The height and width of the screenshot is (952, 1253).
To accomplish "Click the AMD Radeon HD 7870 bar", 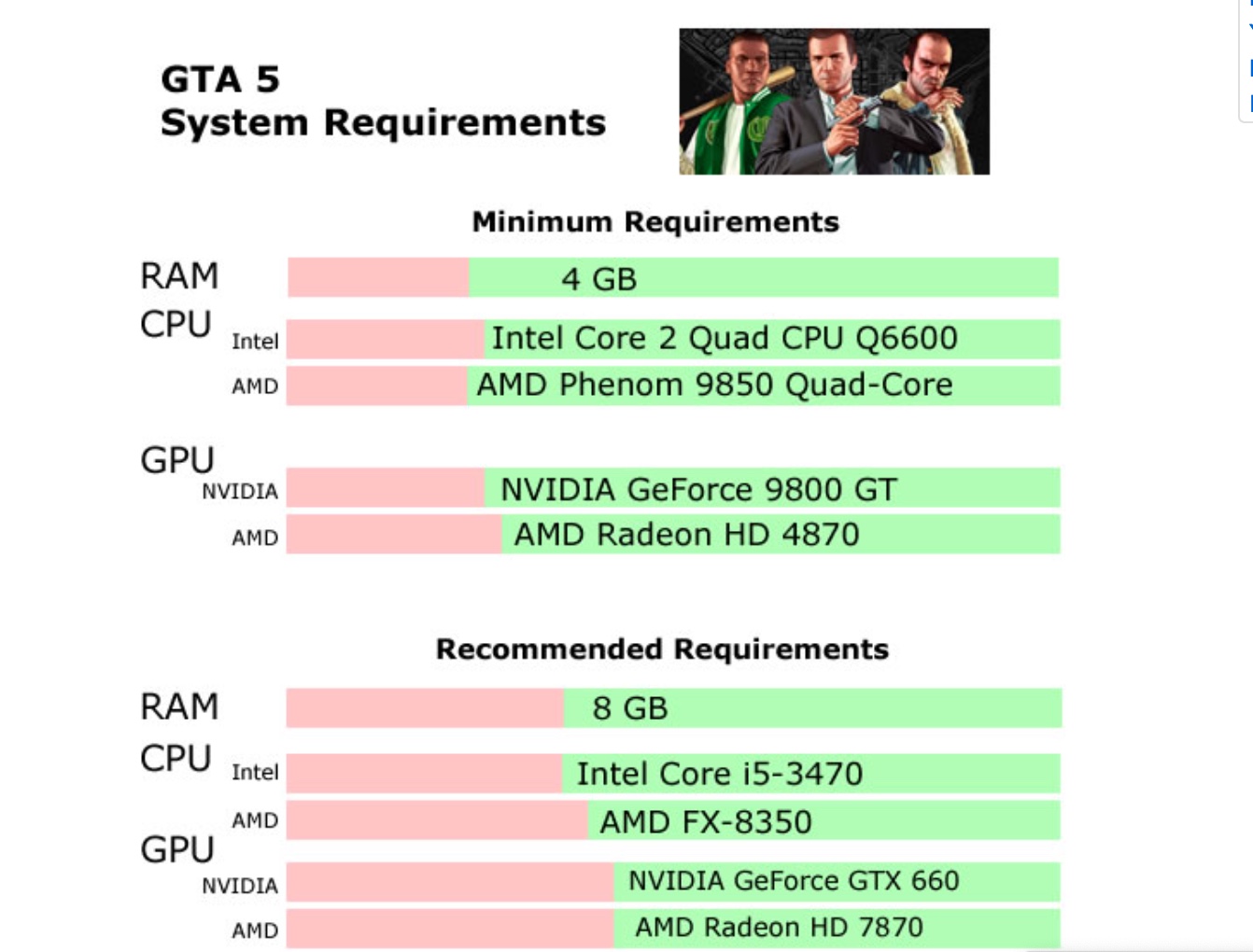I will click(672, 928).
